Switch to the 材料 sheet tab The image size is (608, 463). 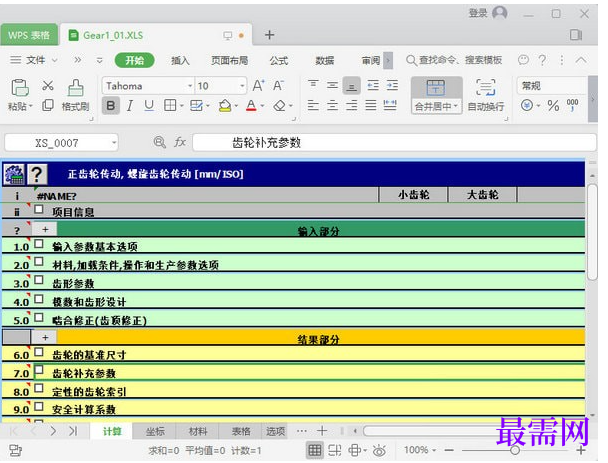point(198,431)
